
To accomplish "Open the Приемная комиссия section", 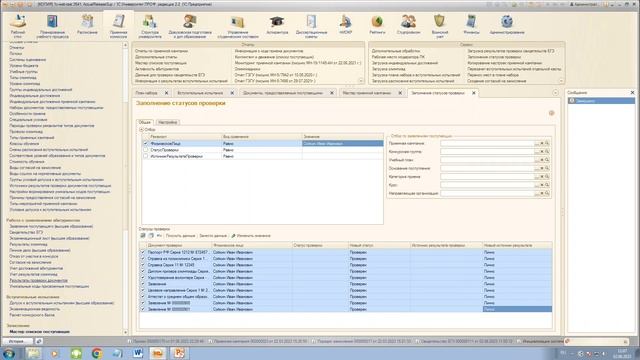I will pyautogui.click(x=118, y=26).
